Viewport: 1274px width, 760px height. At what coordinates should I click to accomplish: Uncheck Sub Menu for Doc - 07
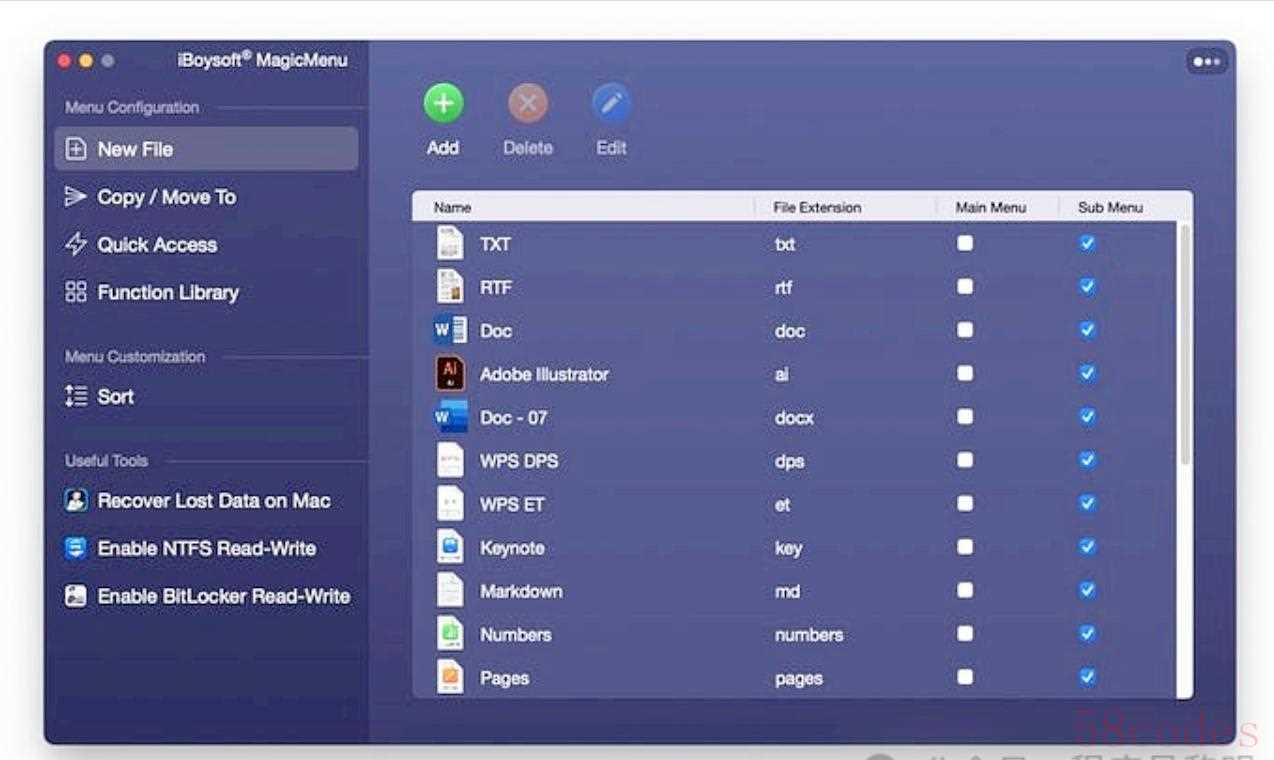pyautogui.click(x=1087, y=416)
